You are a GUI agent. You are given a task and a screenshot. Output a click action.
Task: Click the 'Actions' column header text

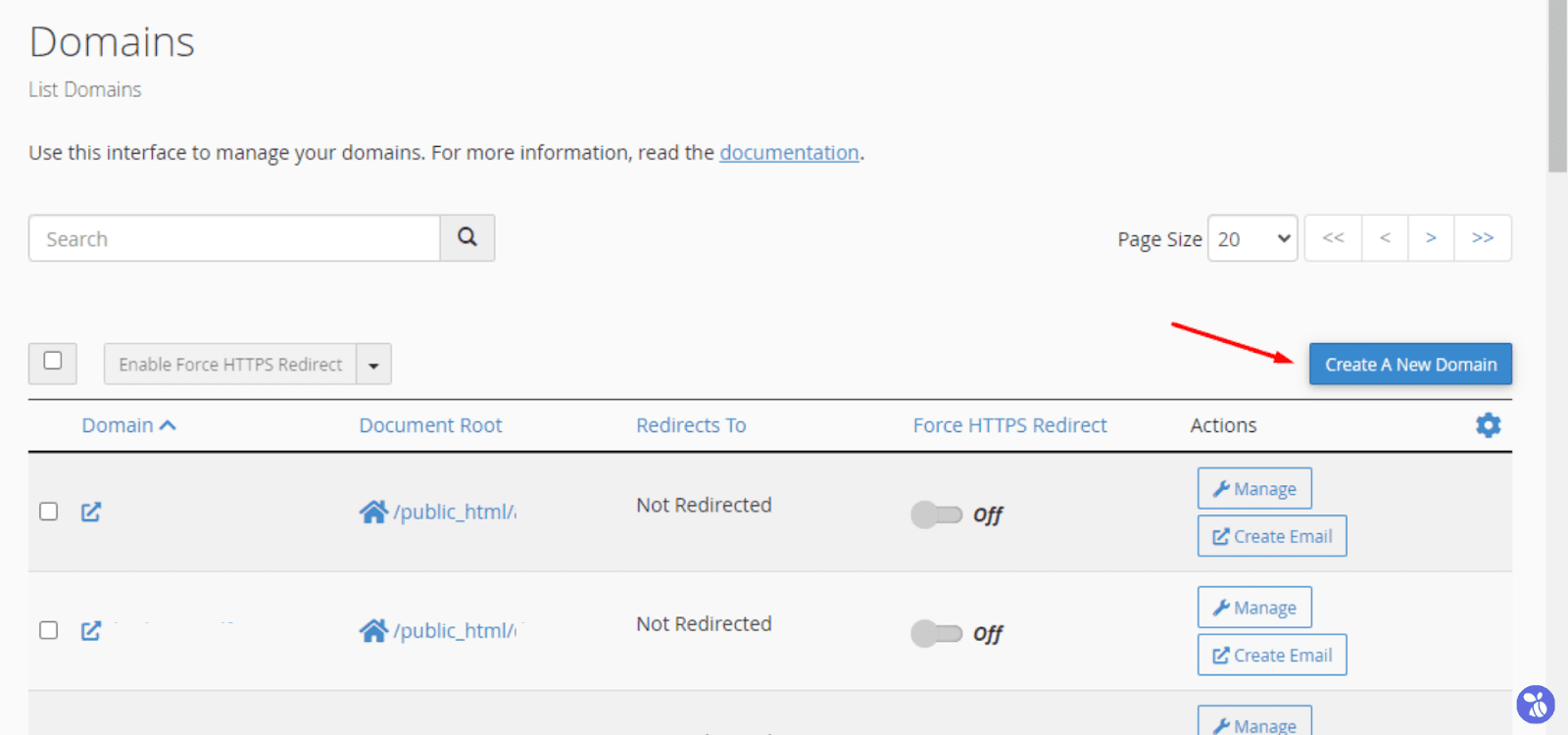pyautogui.click(x=1223, y=425)
